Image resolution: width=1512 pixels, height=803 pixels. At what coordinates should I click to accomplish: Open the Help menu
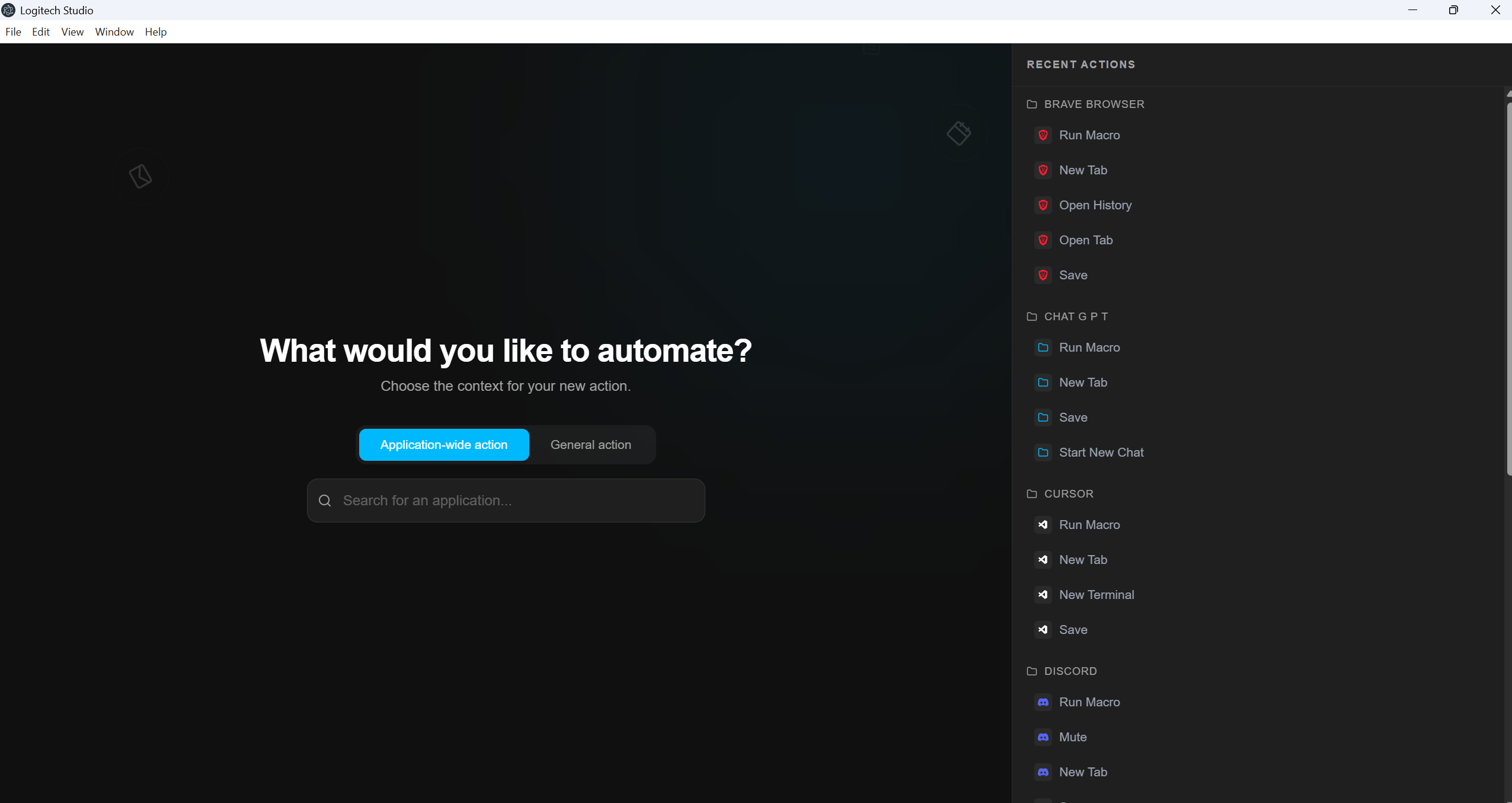(x=155, y=32)
